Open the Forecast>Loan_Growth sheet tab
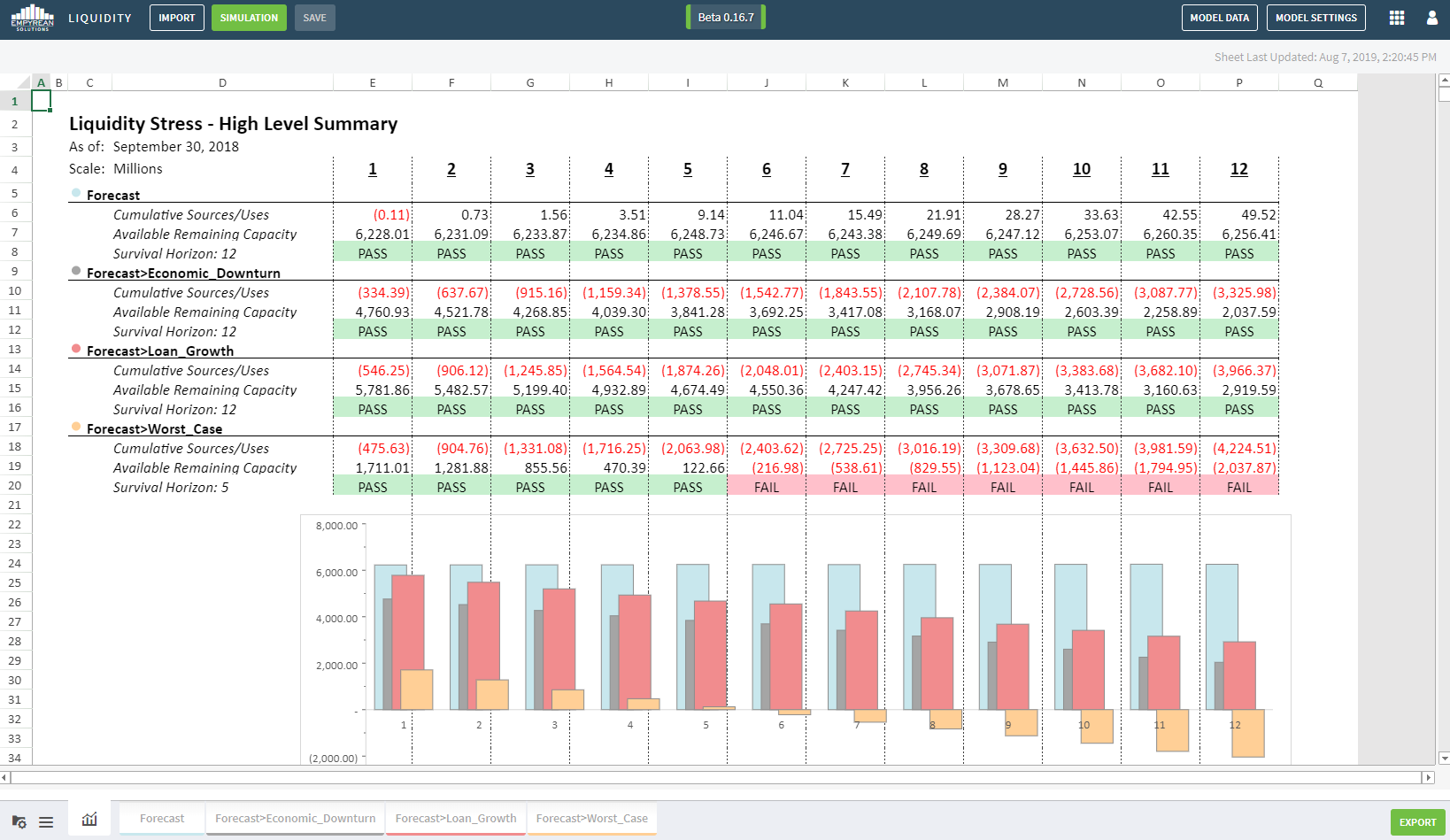Screen dimensions: 1450x840 coord(456,819)
